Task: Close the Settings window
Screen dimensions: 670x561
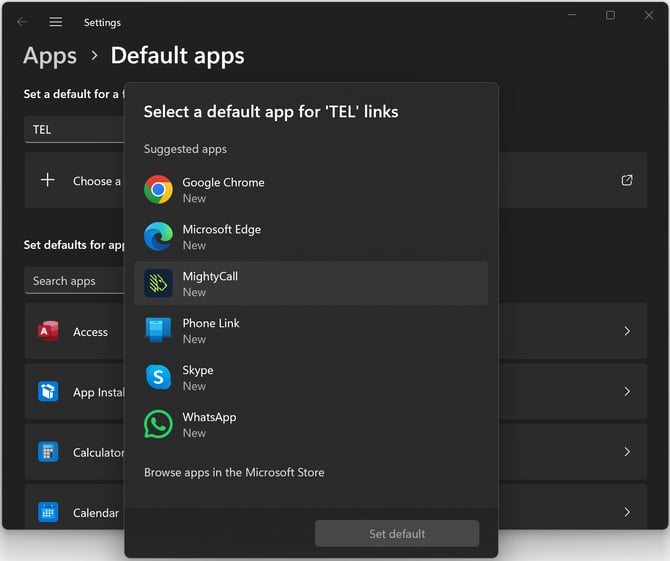Action: click(x=649, y=15)
